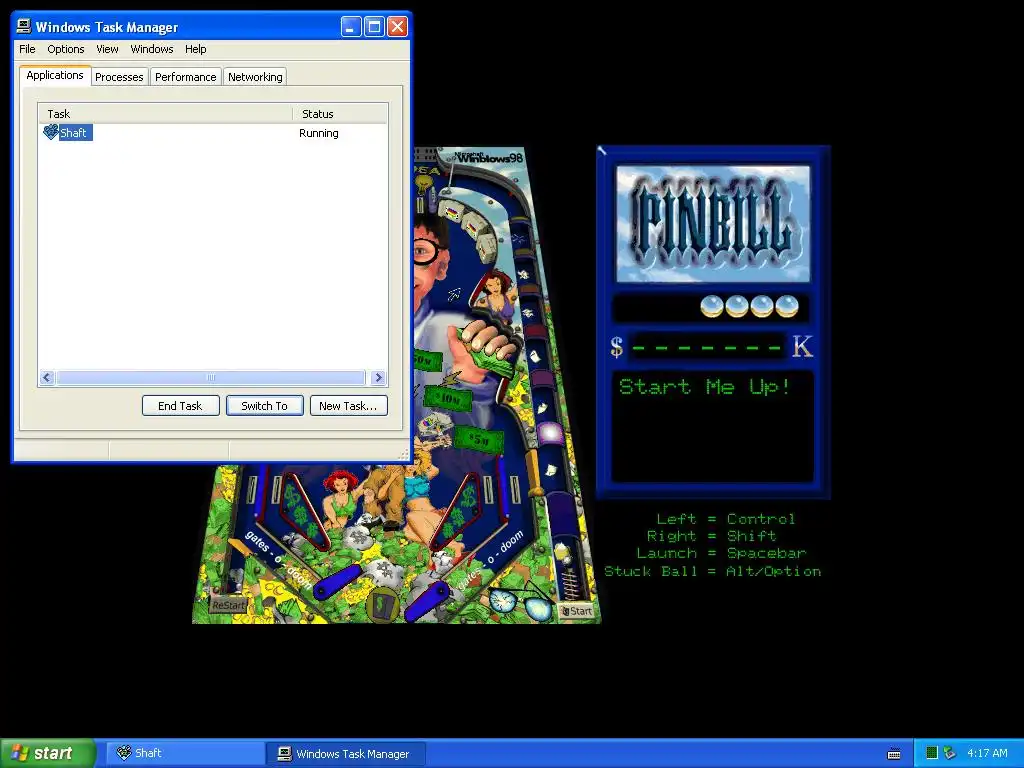Open the Windows menu

pos(152,49)
